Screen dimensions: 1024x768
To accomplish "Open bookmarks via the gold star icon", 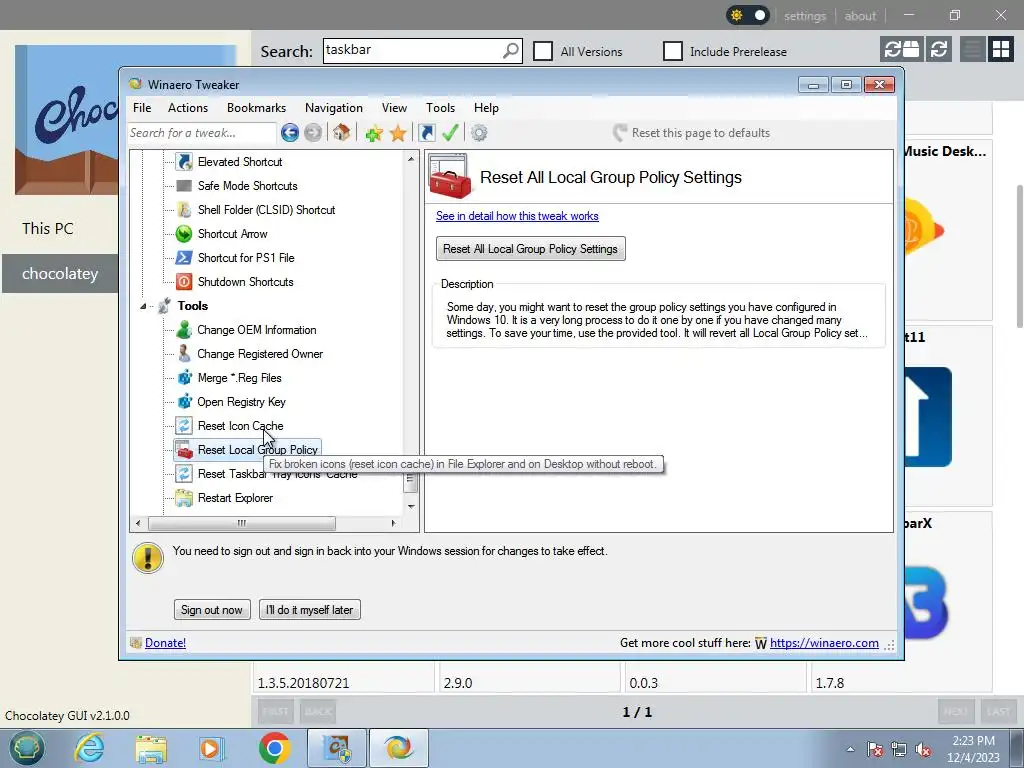I will coord(398,133).
